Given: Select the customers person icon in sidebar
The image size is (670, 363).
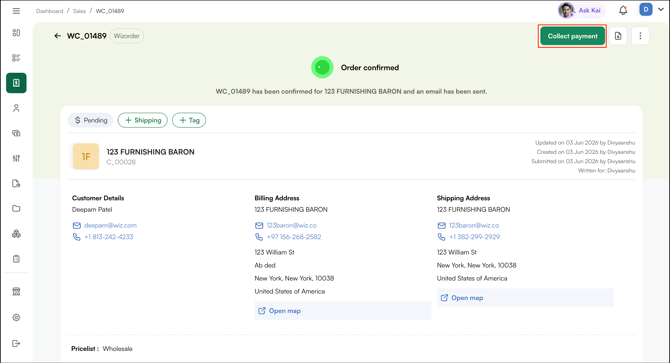Looking at the screenshot, I should click(x=16, y=108).
